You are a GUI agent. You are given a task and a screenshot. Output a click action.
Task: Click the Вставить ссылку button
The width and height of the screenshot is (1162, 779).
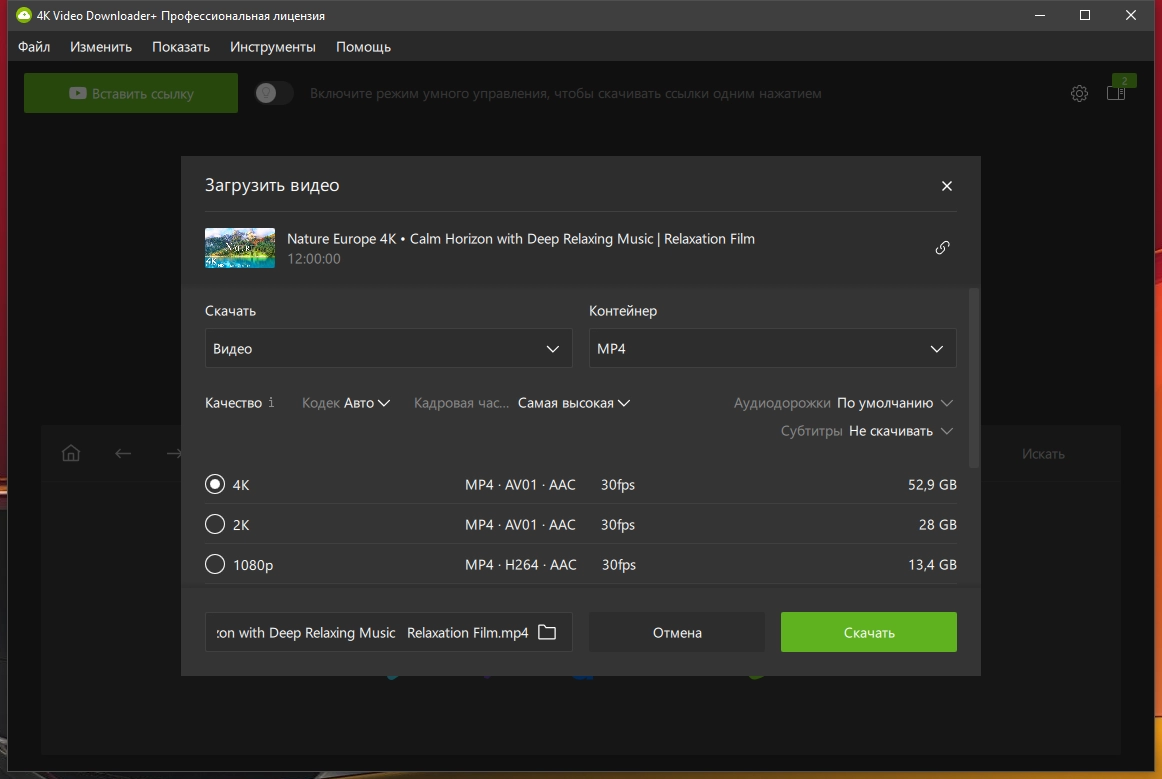coord(130,93)
